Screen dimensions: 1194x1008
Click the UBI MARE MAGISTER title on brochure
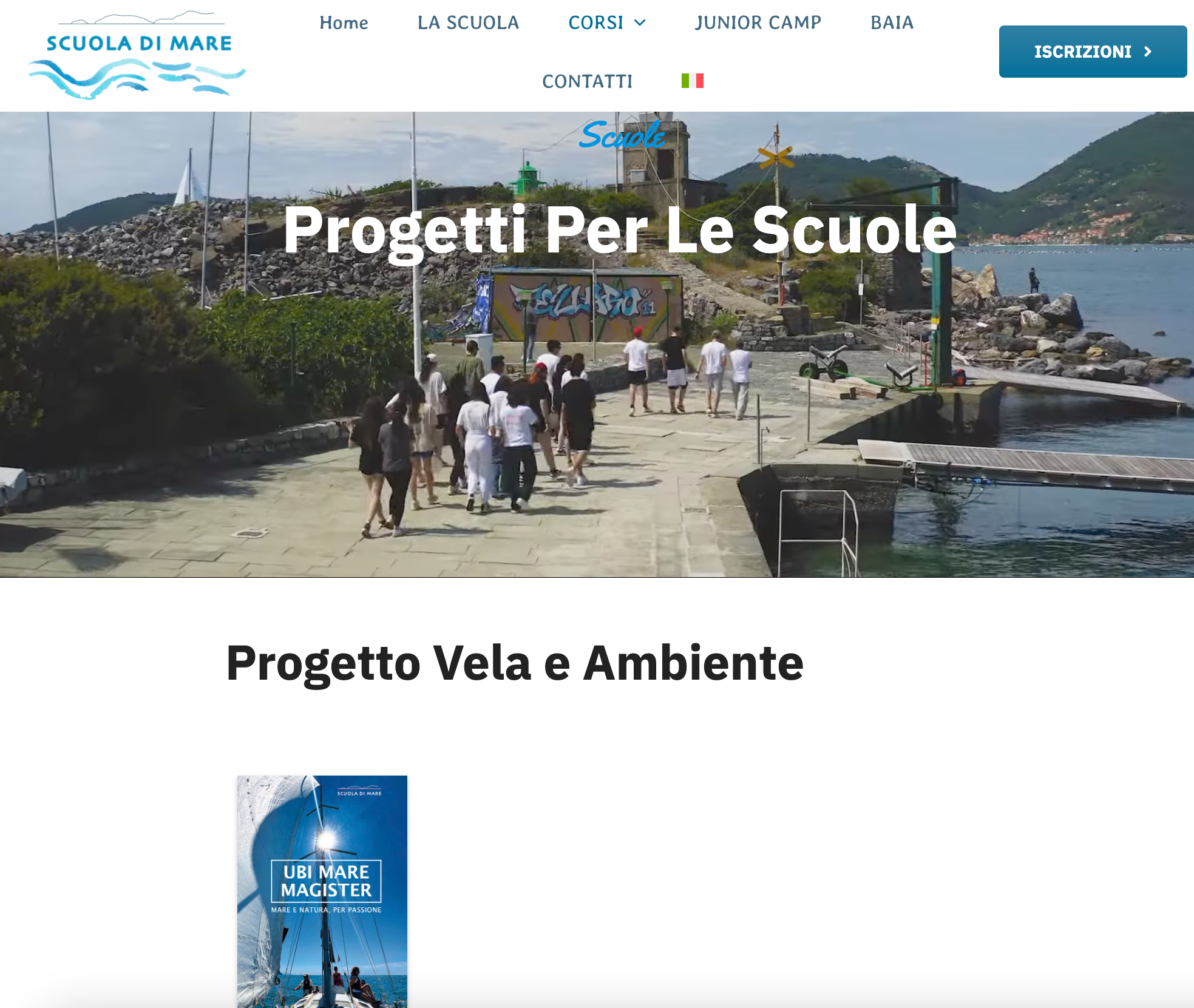(x=326, y=881)
